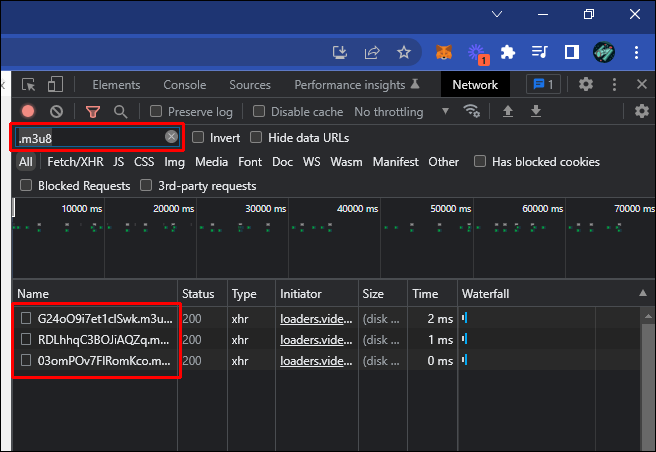Screen dimensions: 656x452
Task: Click the import HAR file upload icon
Action: pos(508,112)
